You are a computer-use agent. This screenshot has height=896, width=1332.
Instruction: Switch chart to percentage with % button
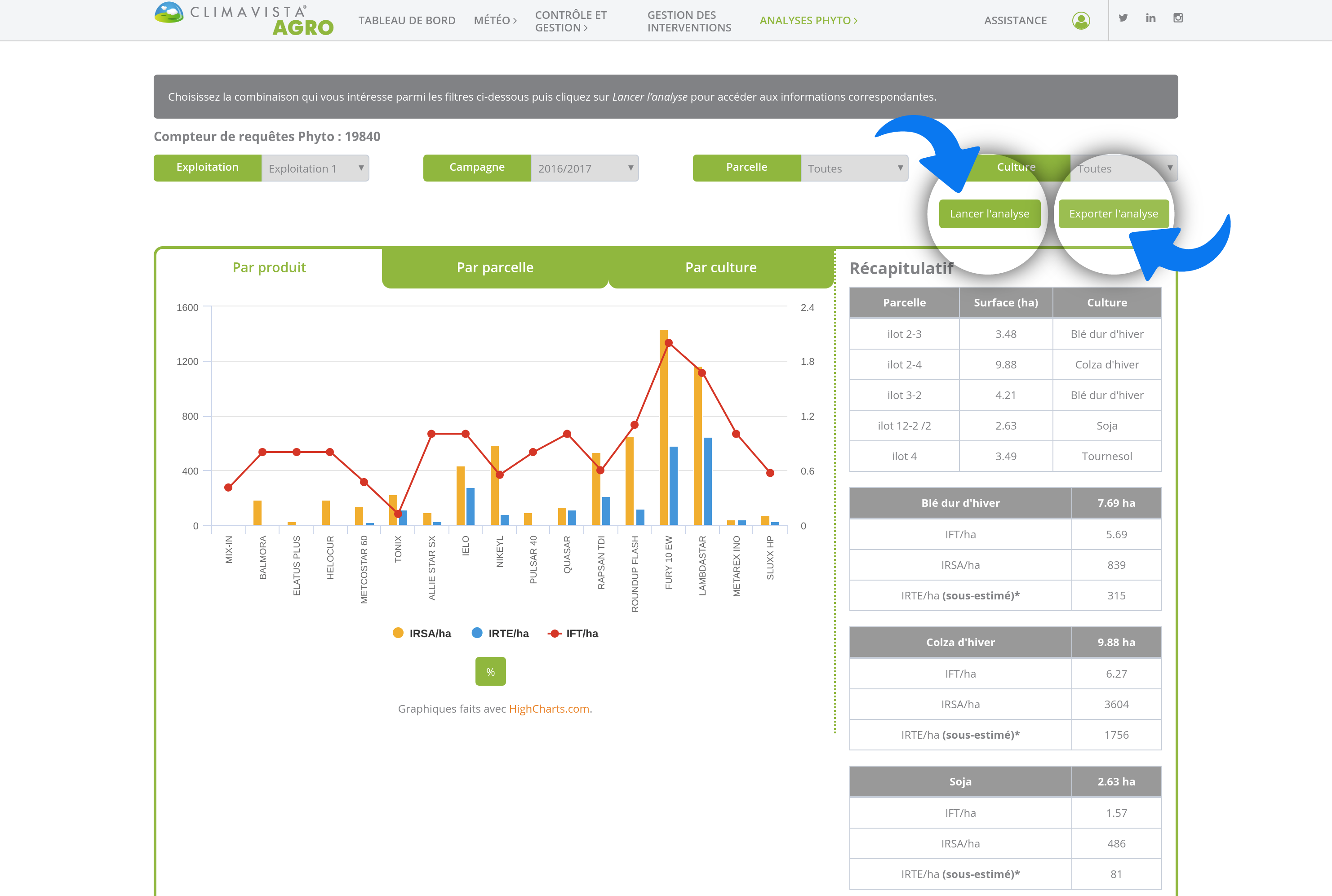(490, 671)
